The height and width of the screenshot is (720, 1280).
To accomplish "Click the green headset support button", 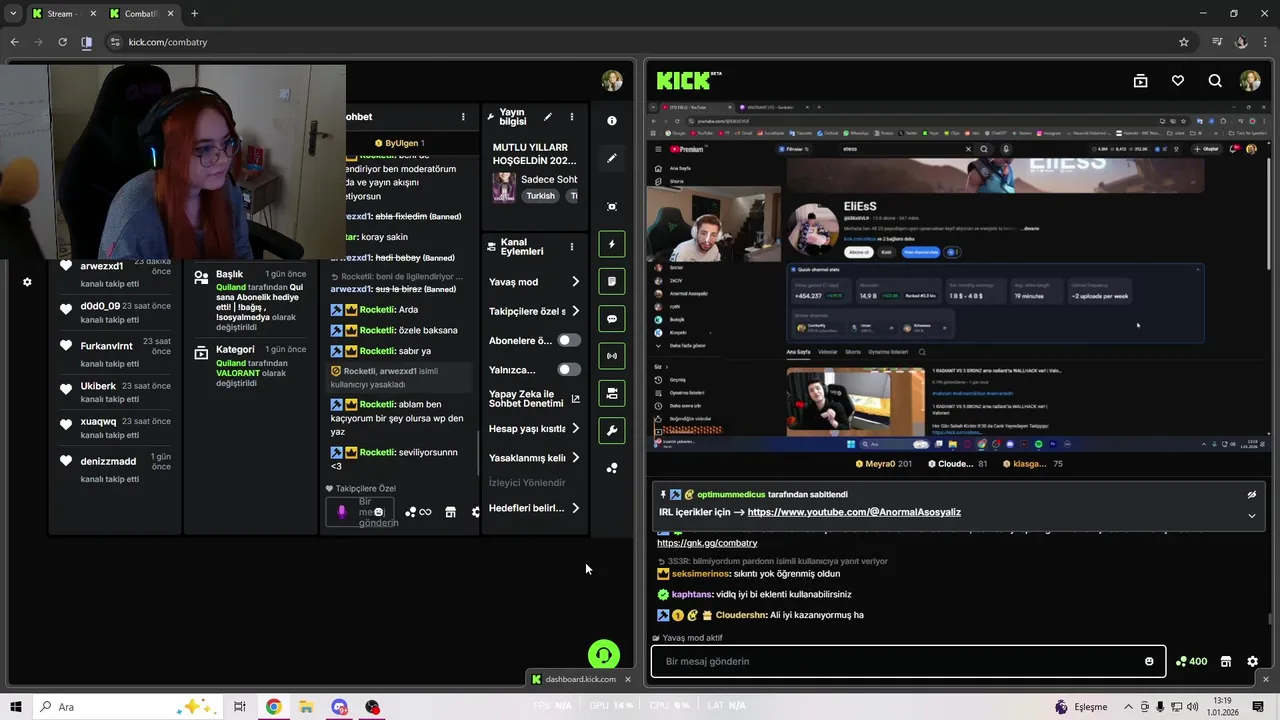I will (x=603, y=656).
